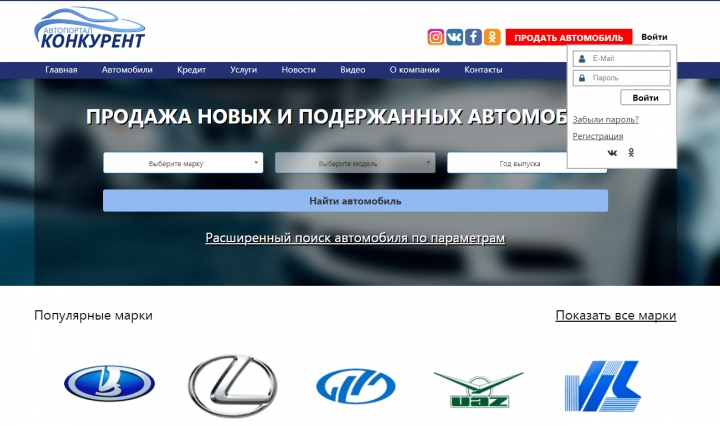Open the Видео menu item
The width and height of the screenshot is (720, 426).
353,70
